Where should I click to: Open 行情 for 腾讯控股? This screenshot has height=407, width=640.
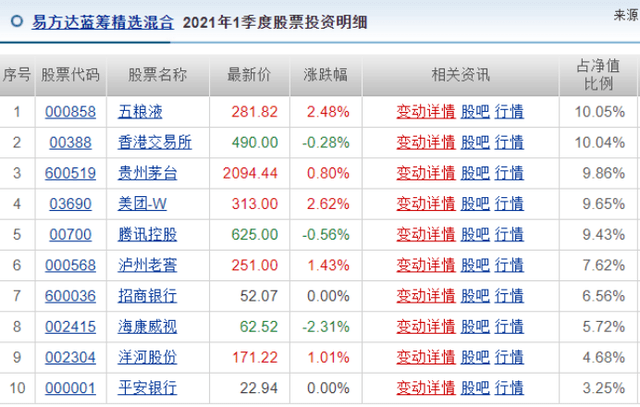tap(509, 235)
